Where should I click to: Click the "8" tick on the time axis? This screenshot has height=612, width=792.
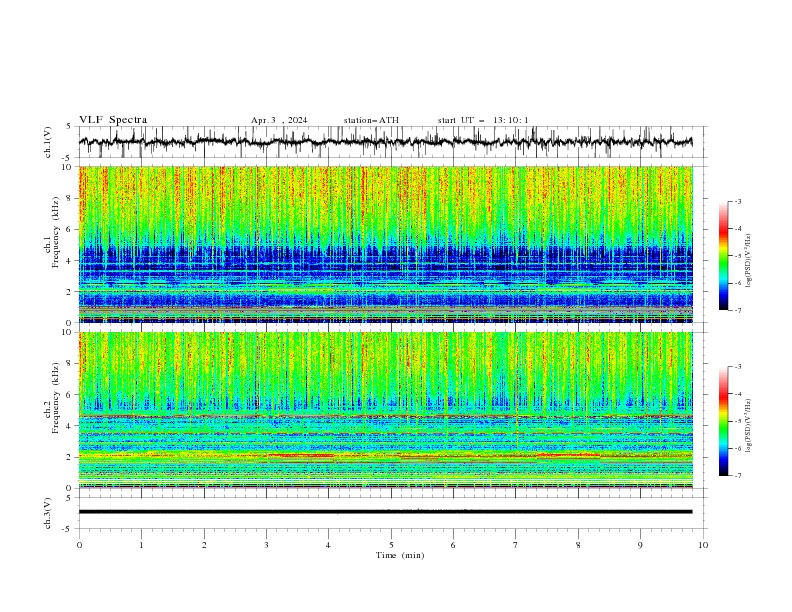pyautogui.click(x=578, y=545)
